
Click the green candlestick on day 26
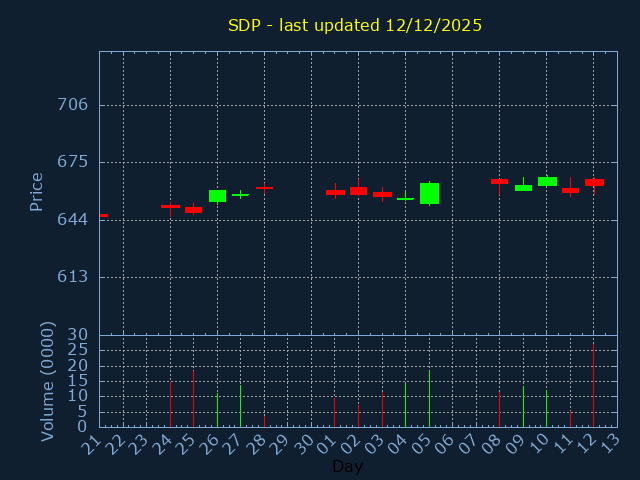click(217, 196)
